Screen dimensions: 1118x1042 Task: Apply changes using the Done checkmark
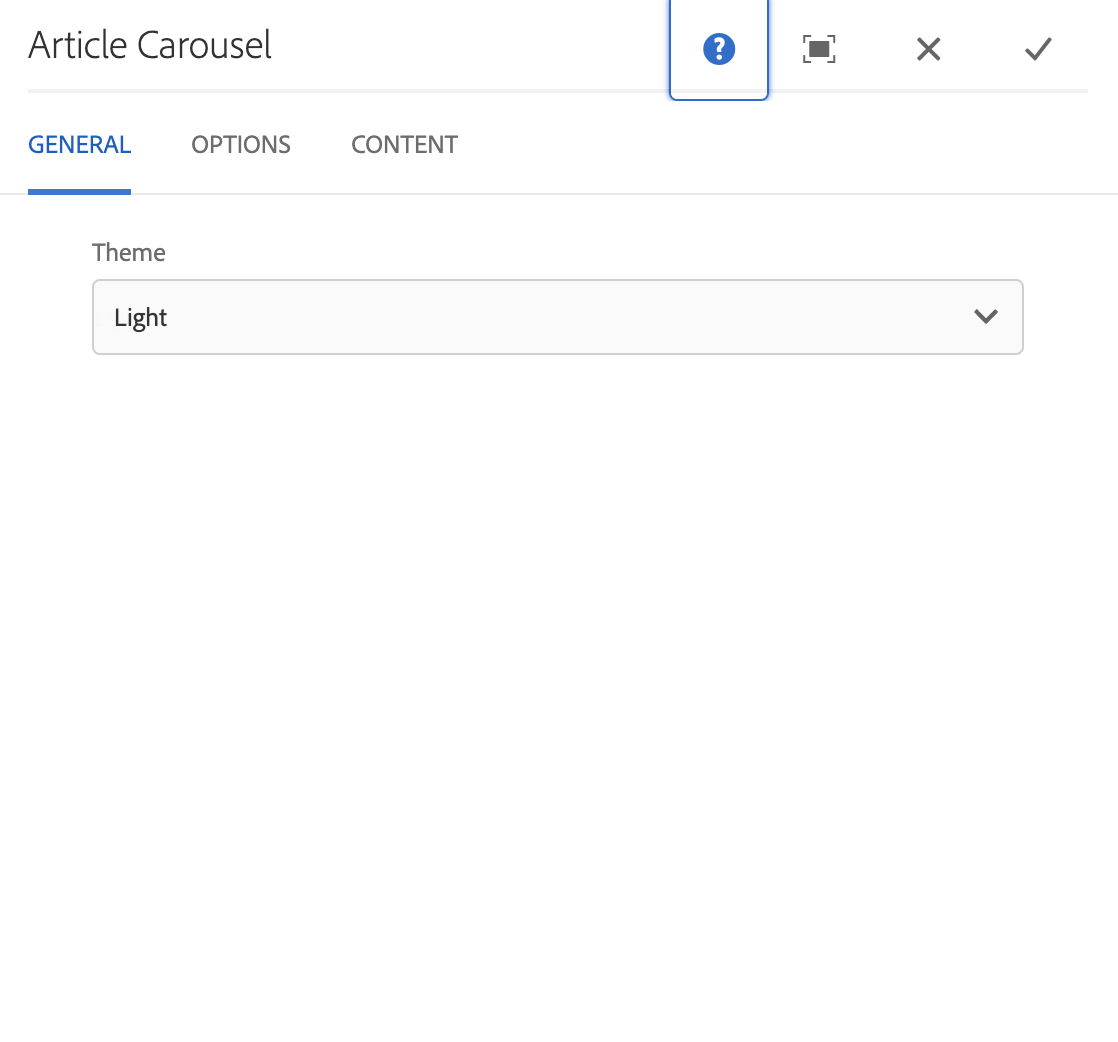[1037, 48]
